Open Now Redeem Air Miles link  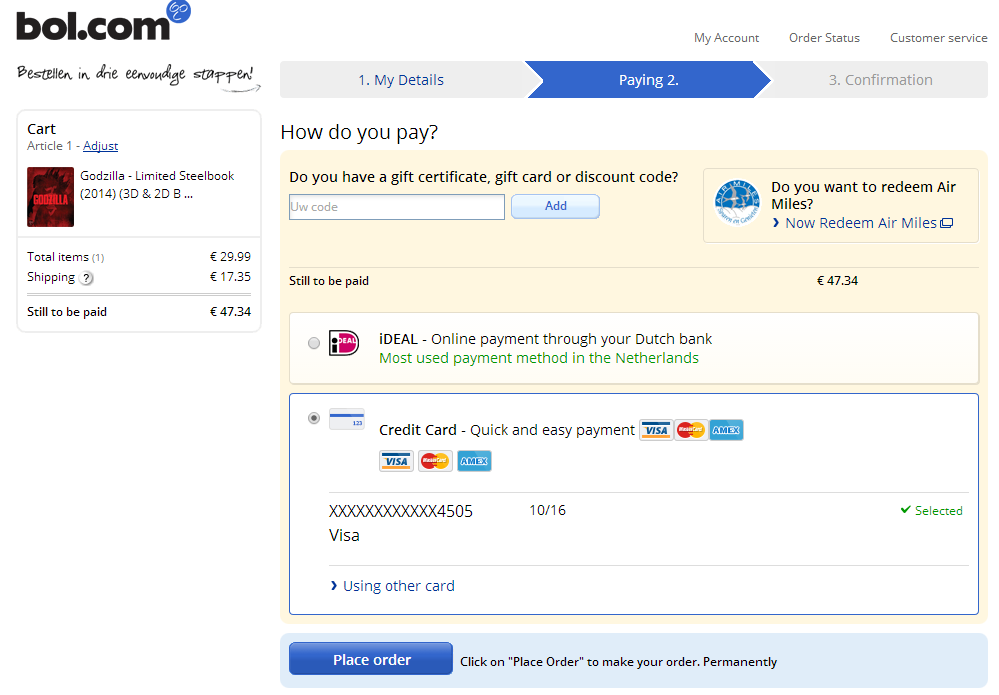point(861,223)
